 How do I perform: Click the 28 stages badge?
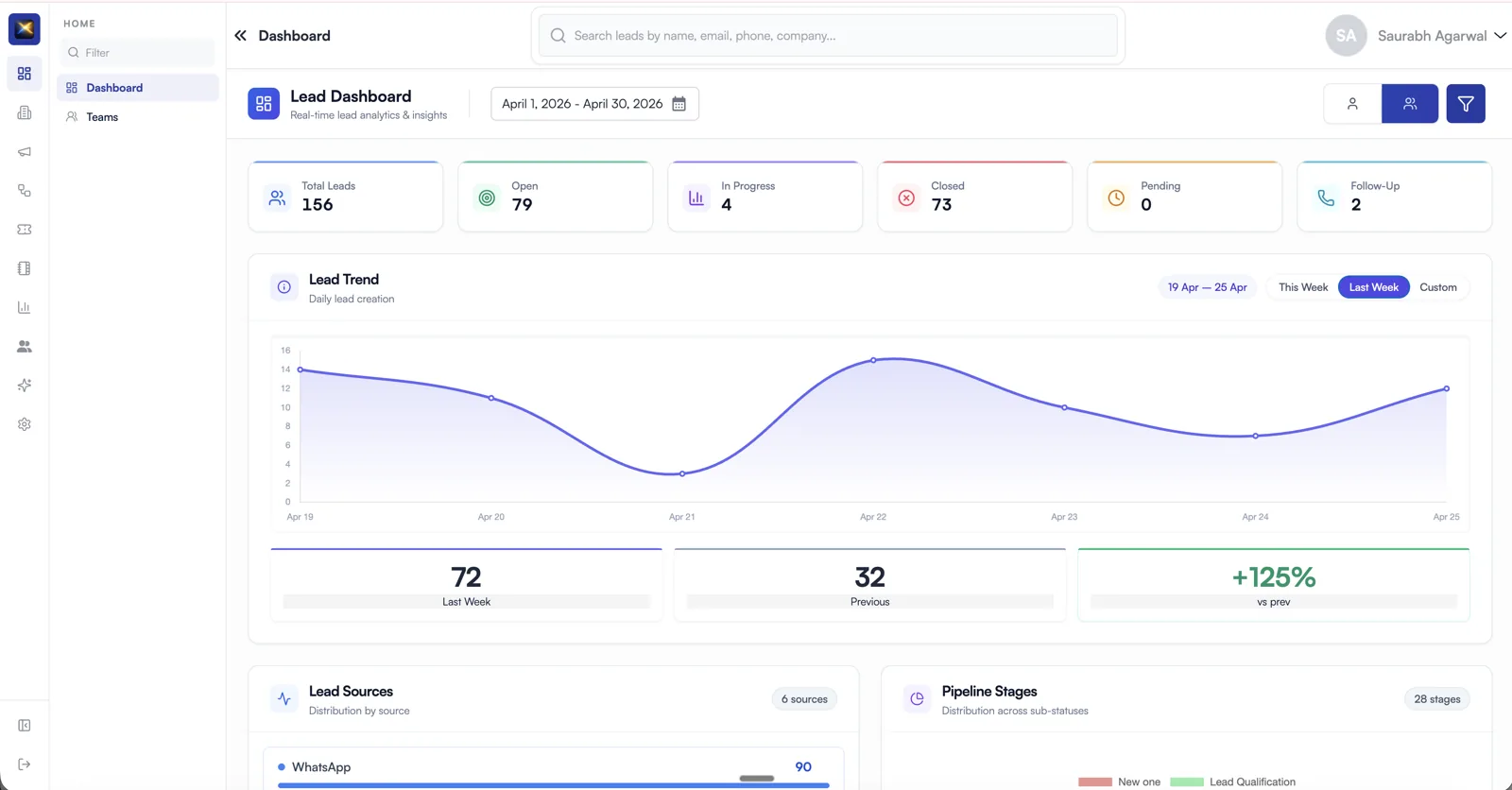click(1437, 699)
